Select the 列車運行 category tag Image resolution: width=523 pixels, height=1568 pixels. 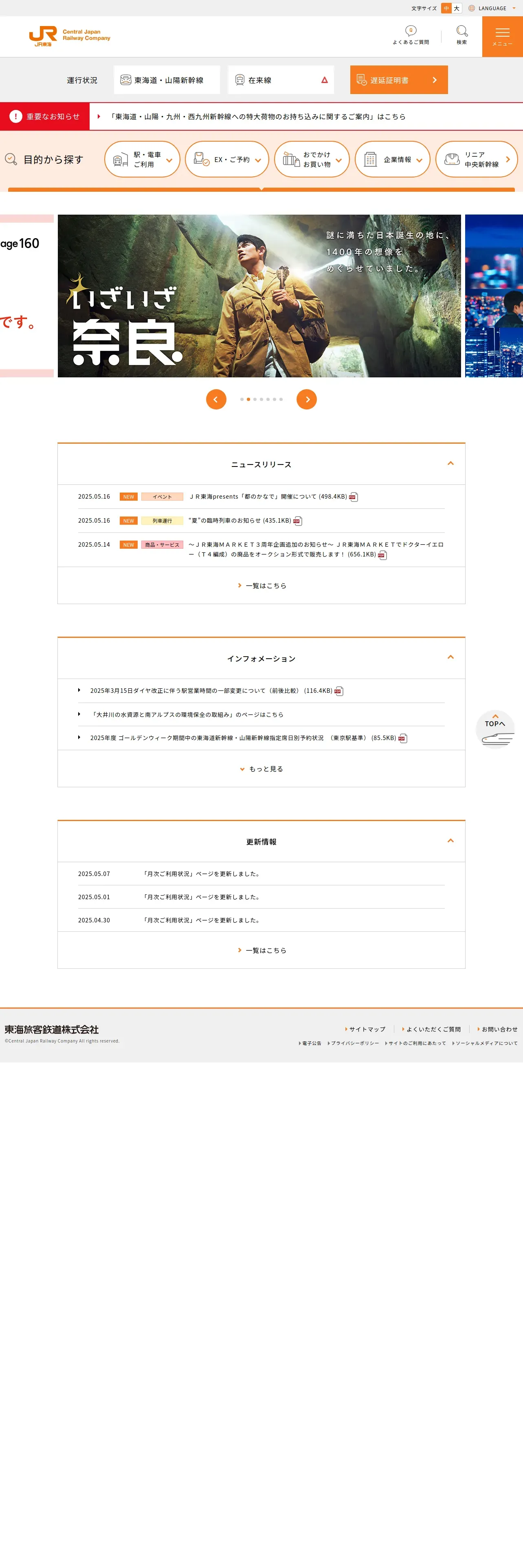point(162,521)
